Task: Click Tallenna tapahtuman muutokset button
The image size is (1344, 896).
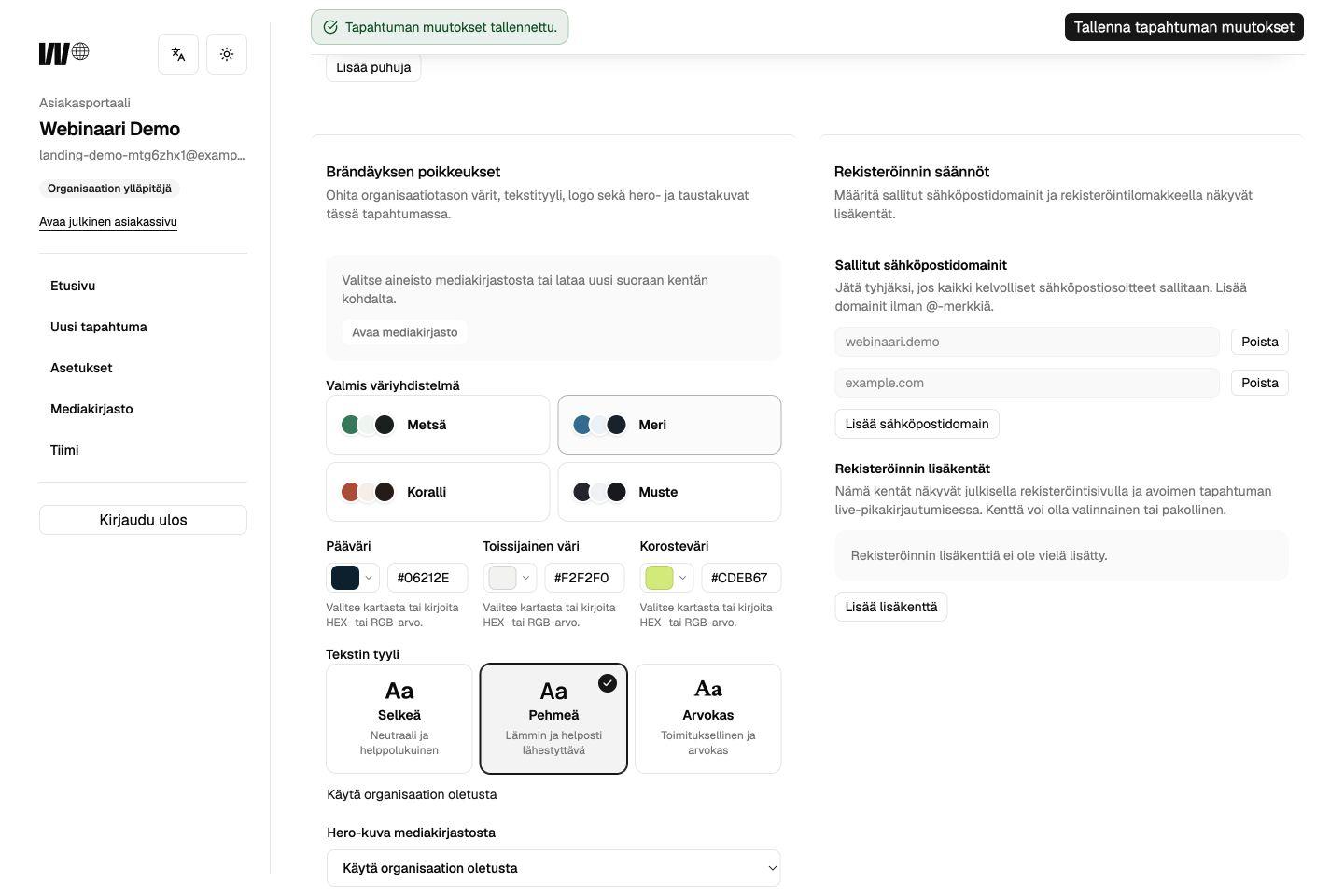Action: pos(1183,27)
